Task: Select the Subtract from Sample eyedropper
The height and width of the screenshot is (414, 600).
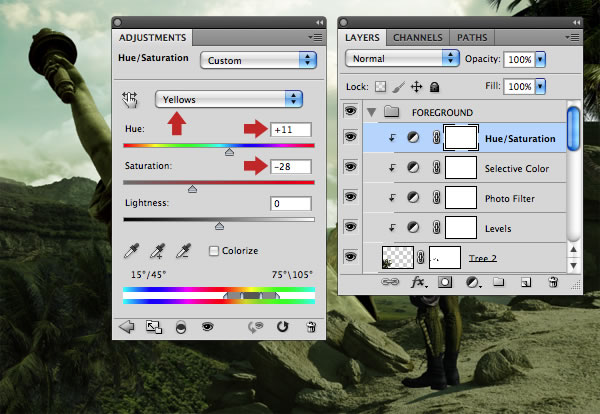Action: point(183,251)
